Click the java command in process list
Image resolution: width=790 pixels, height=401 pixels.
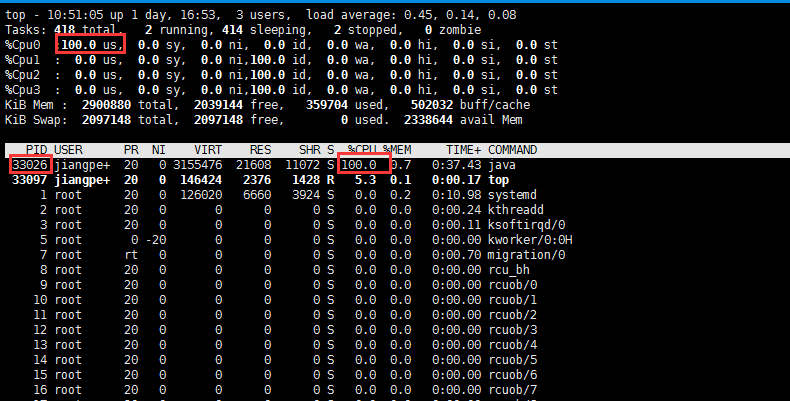[x=503, y=164]
